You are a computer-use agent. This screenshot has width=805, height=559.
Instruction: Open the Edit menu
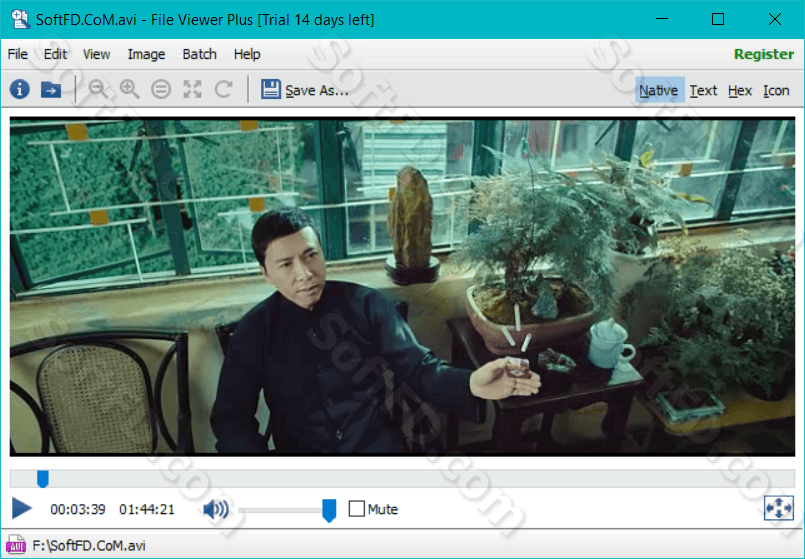click(55, 54)
